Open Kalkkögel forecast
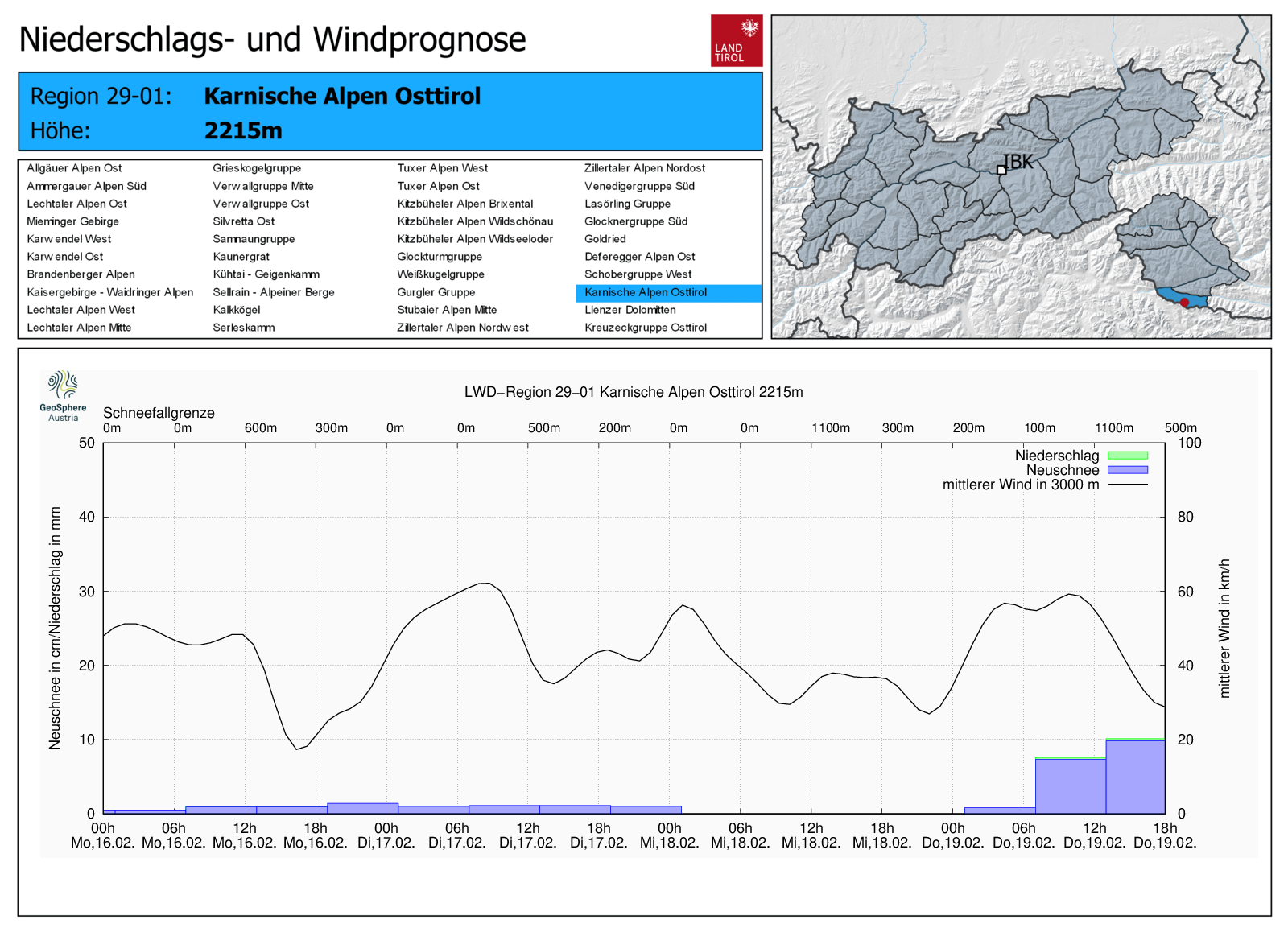Screen dimensions: 1288x928 click(x=237, y=310)
